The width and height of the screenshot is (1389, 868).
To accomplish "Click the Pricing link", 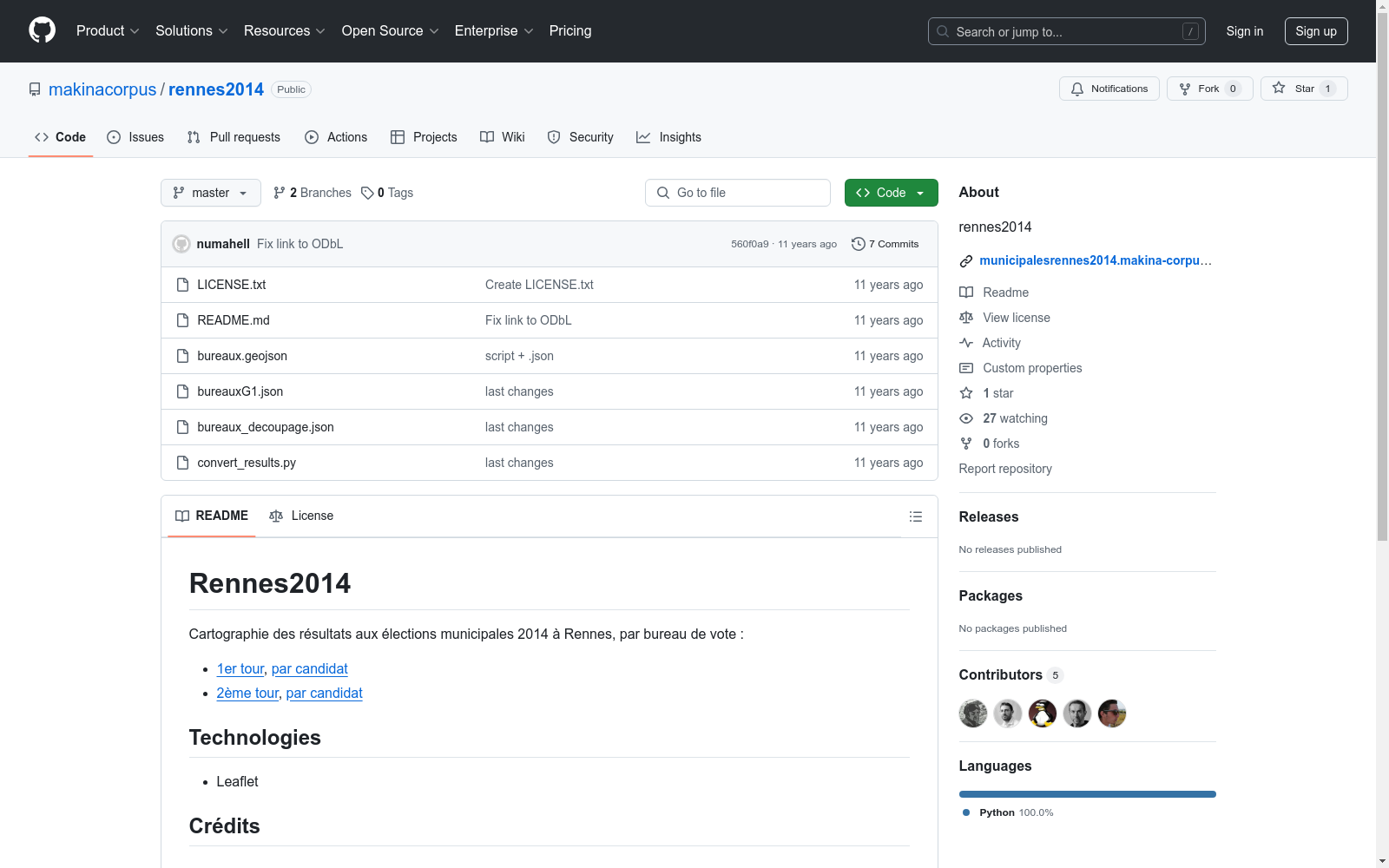I will [570, 30].
